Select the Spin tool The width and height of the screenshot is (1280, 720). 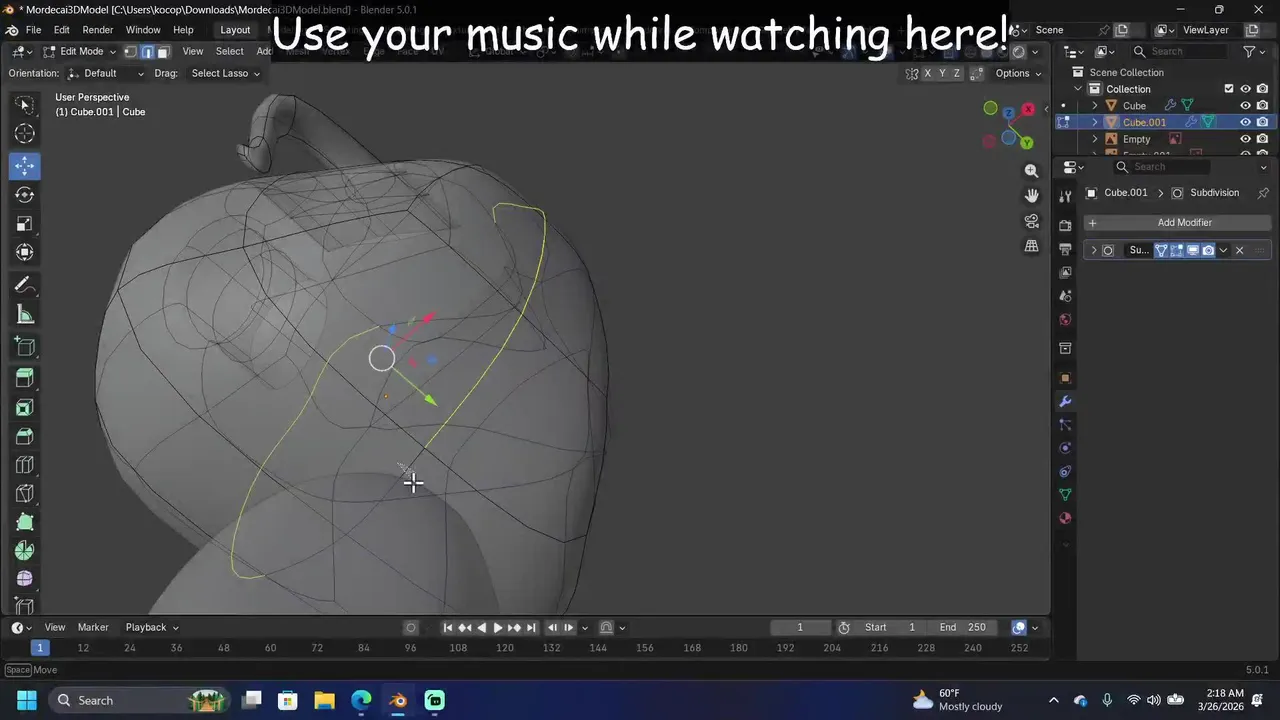point(25,551)
